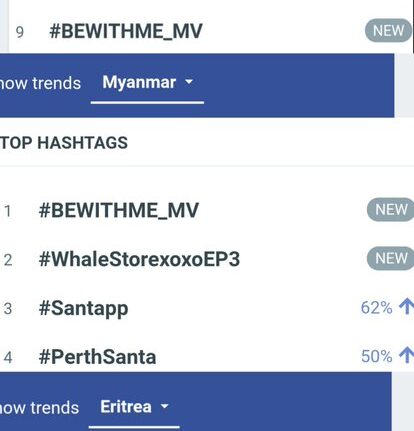
Task: Open the #Santapp hashtag
Action: point(83,309)
